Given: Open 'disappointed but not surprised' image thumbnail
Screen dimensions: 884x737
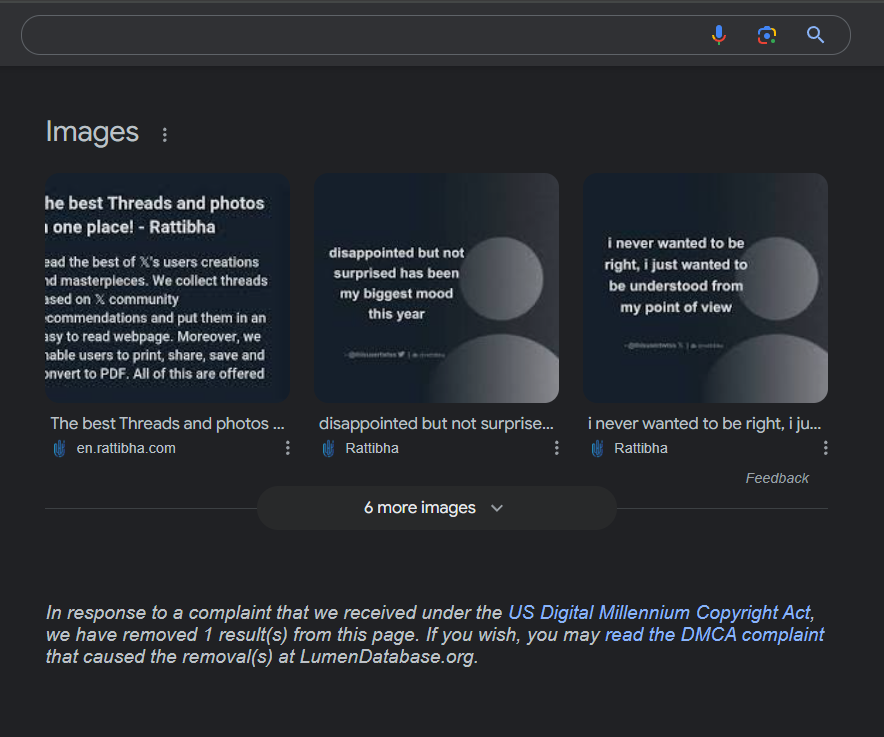Looking at the screenshot, I should click(x=437, y=288).
